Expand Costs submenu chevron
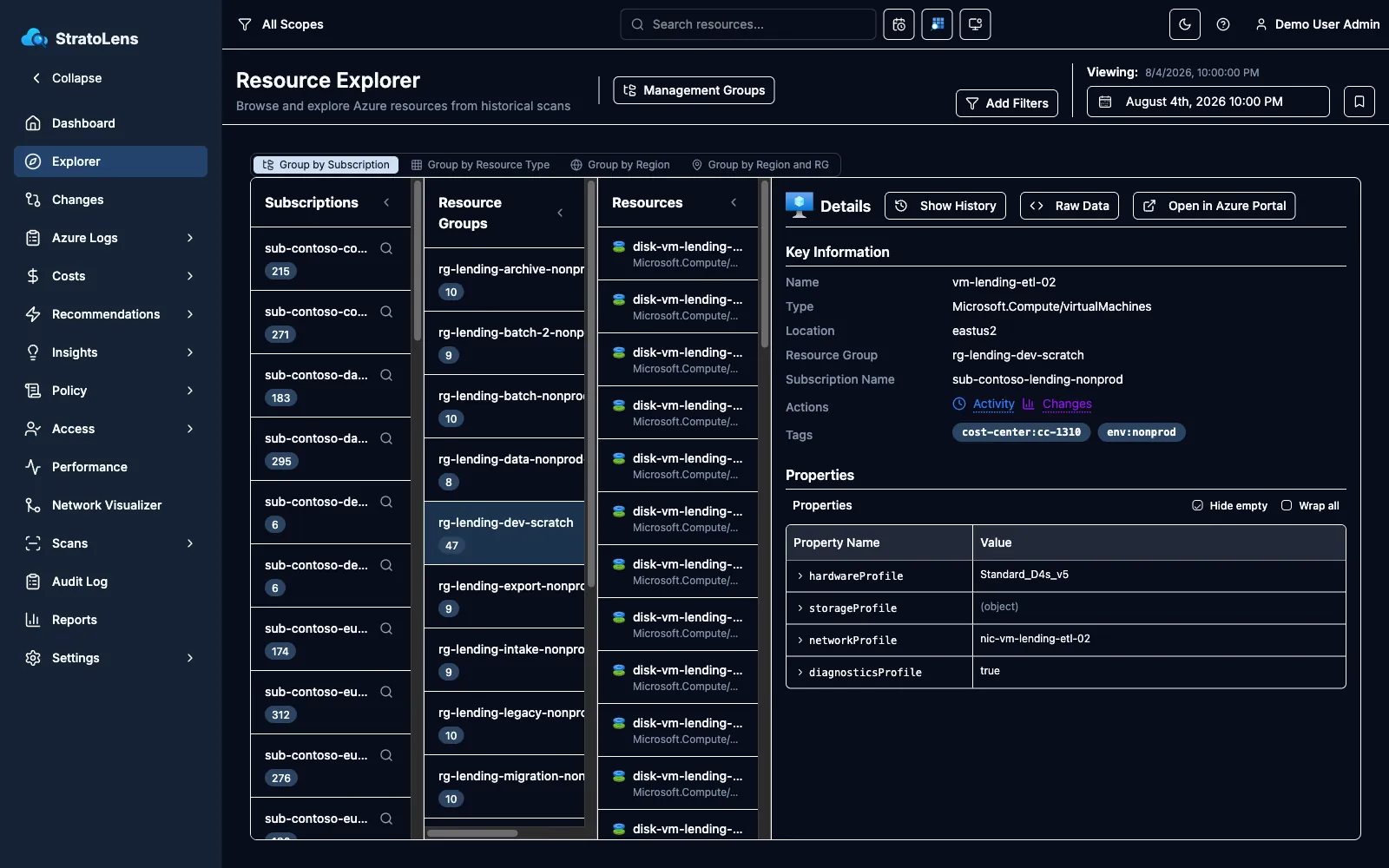 coord(190,276)
